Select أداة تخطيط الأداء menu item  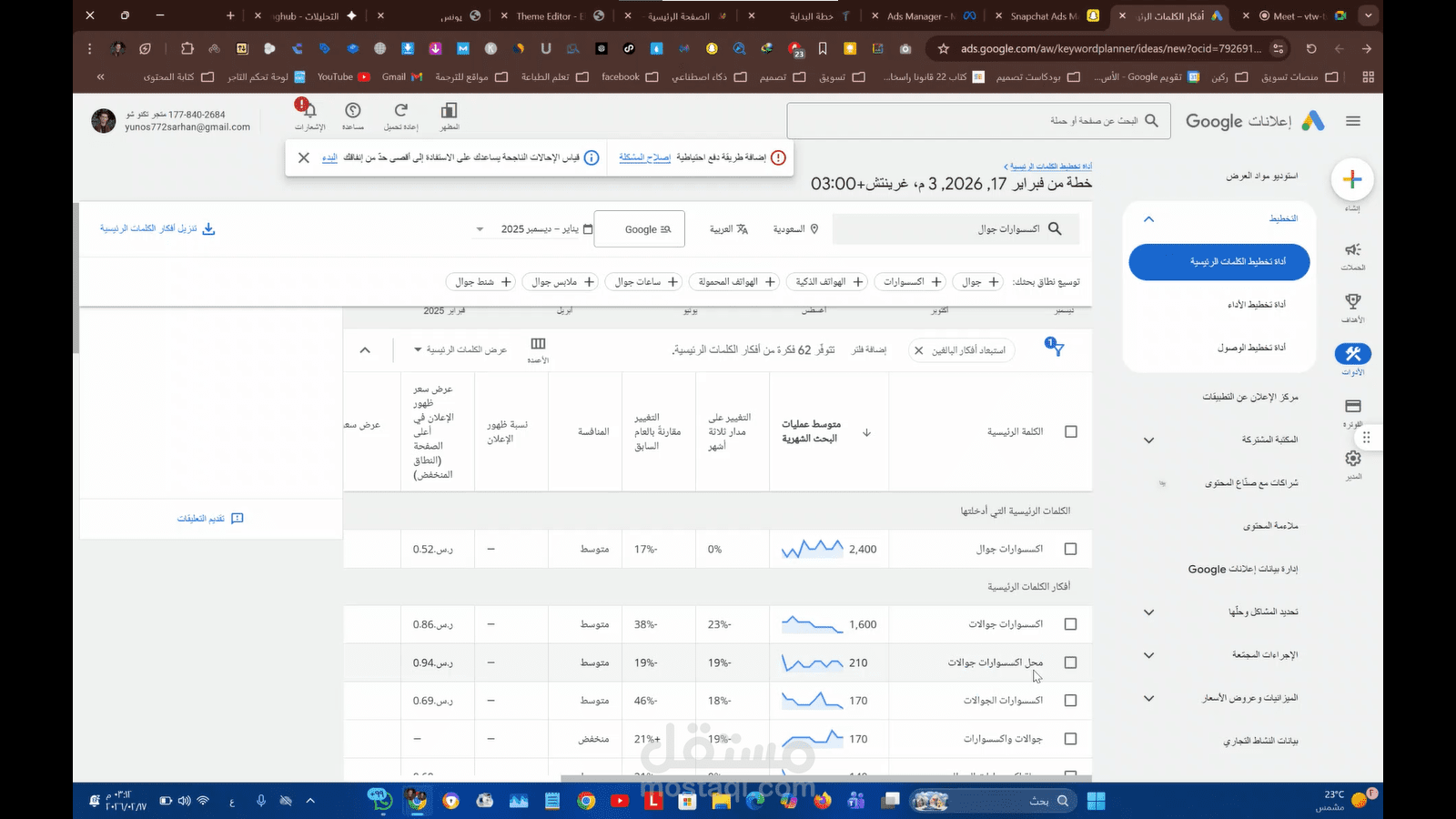click(1256, 305)
